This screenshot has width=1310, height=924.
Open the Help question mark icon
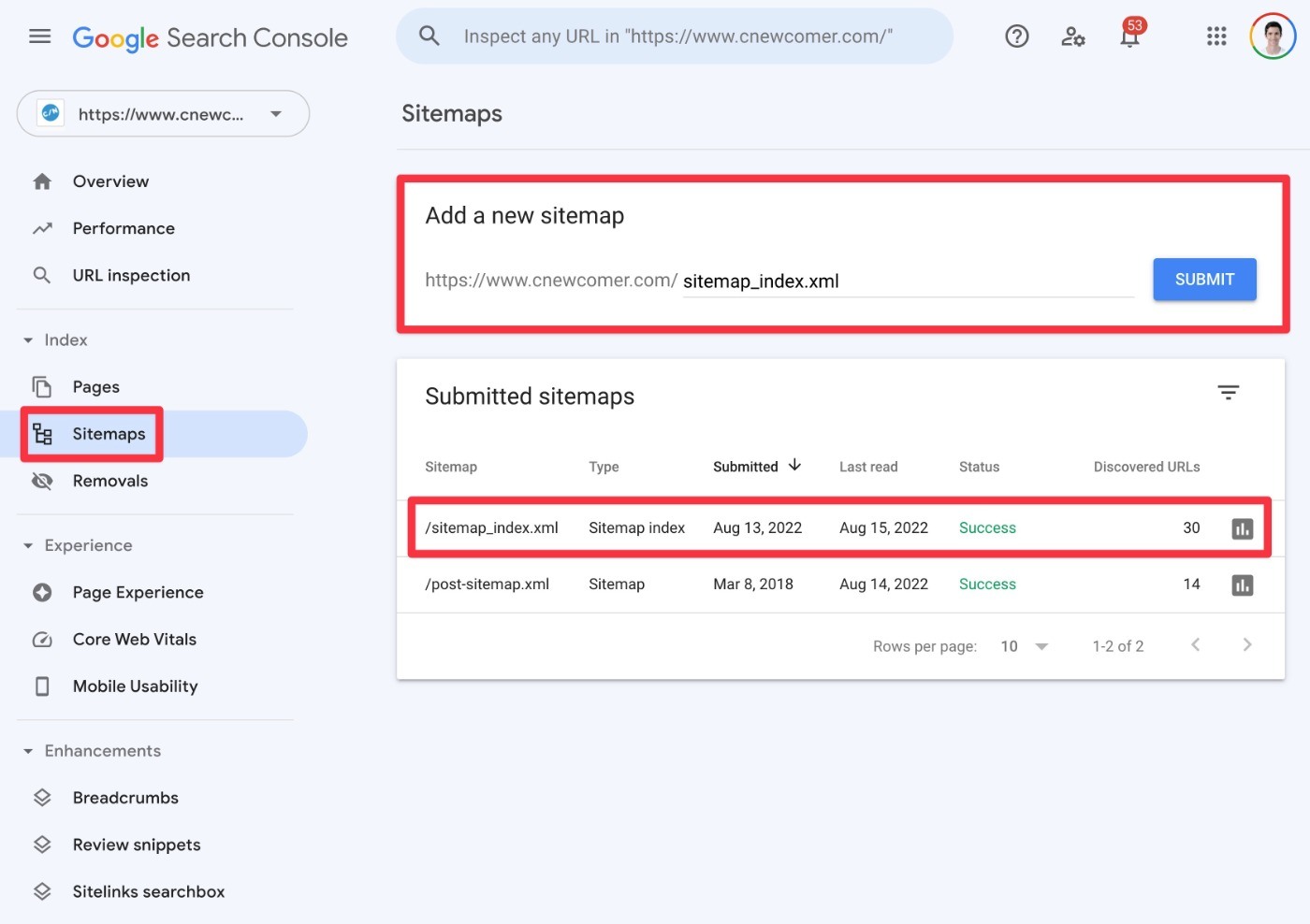1016,36
